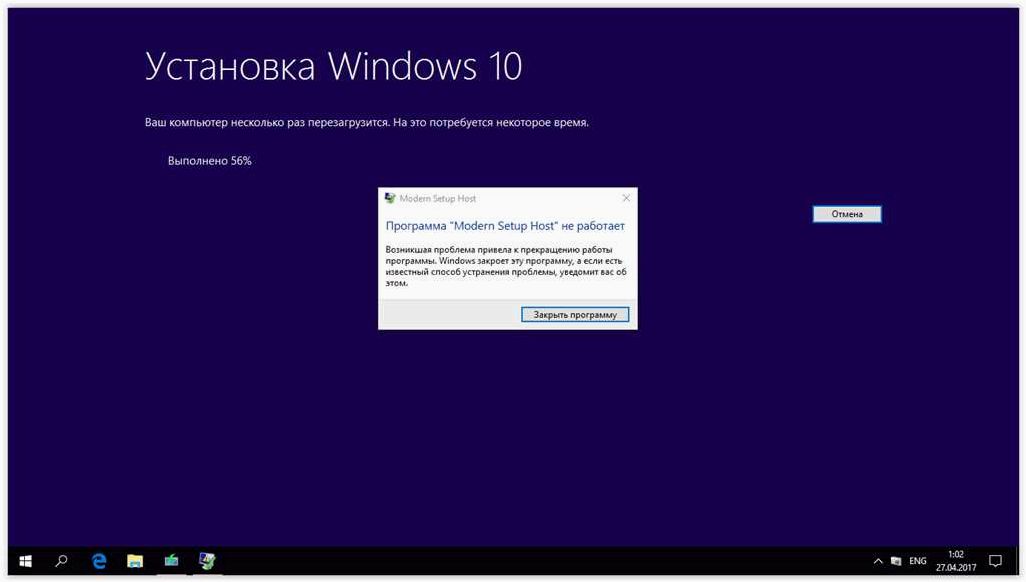Click 'Ваш компьютер несколько раз перезагрузится' text
The width and height of the screenshot is (1026, 582).
pyautogui.click(x=266, y=122)
